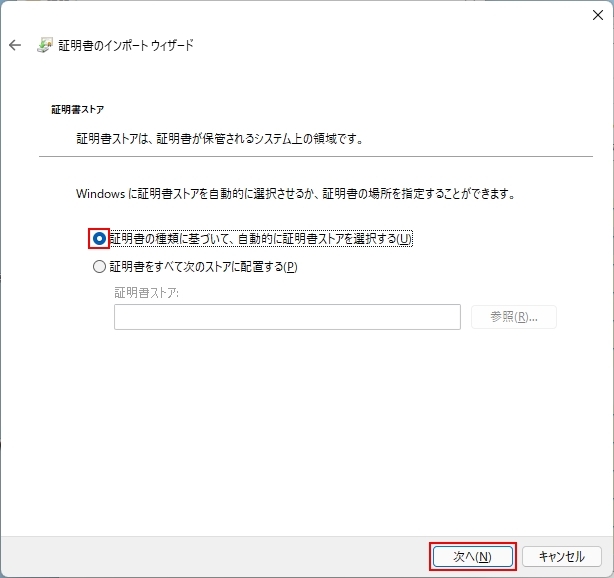Viewport: 614px width, 578px height.
Task: Click the certificate import wizard icon
Action: 45,46
